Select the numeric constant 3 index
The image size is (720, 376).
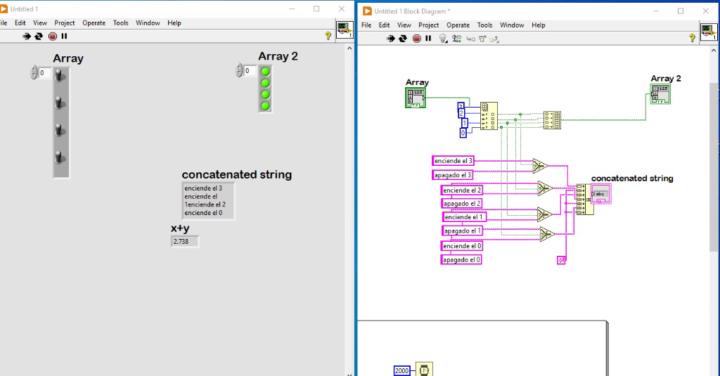click(x=461, y=106)
